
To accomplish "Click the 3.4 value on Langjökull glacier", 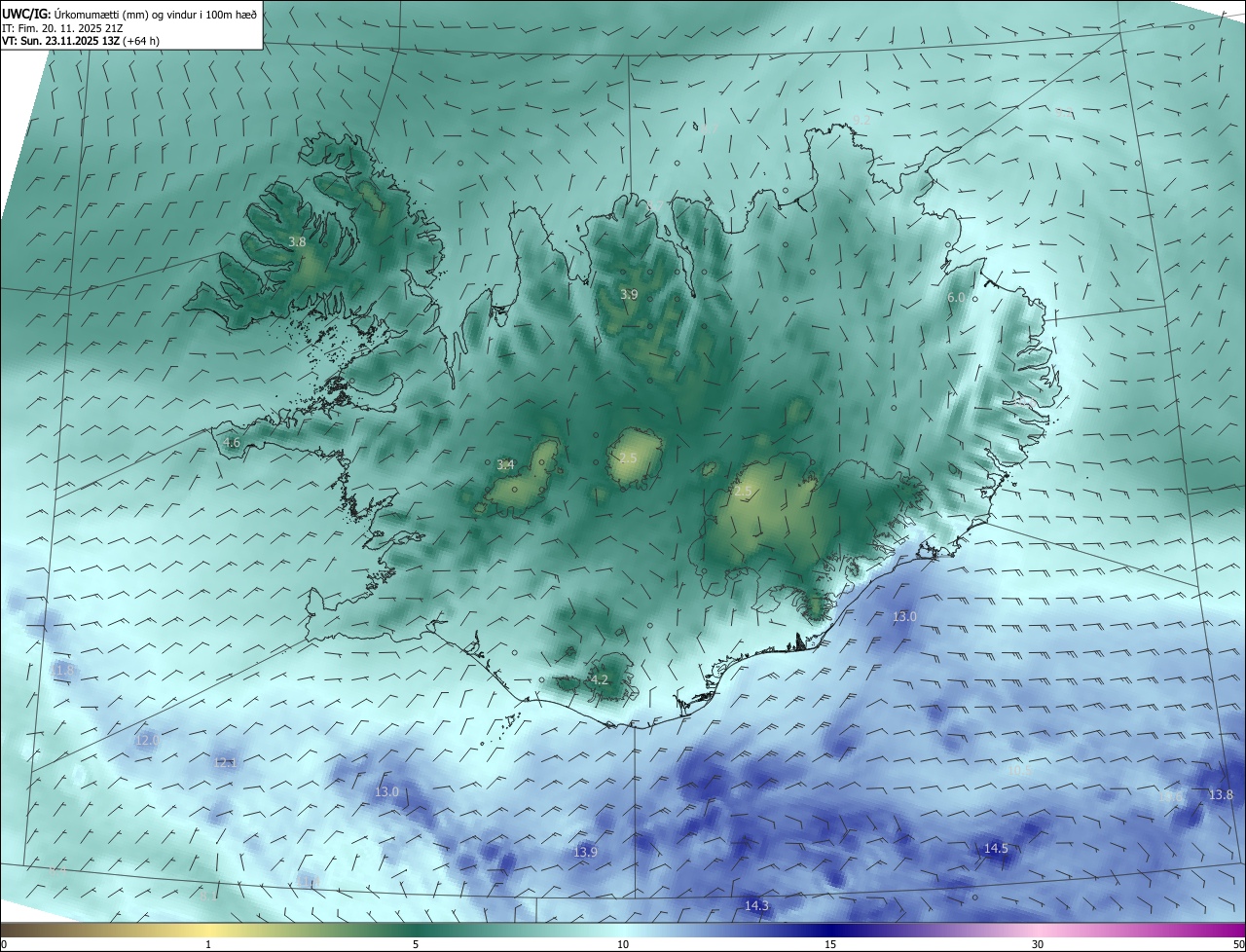I will (505, 464).
